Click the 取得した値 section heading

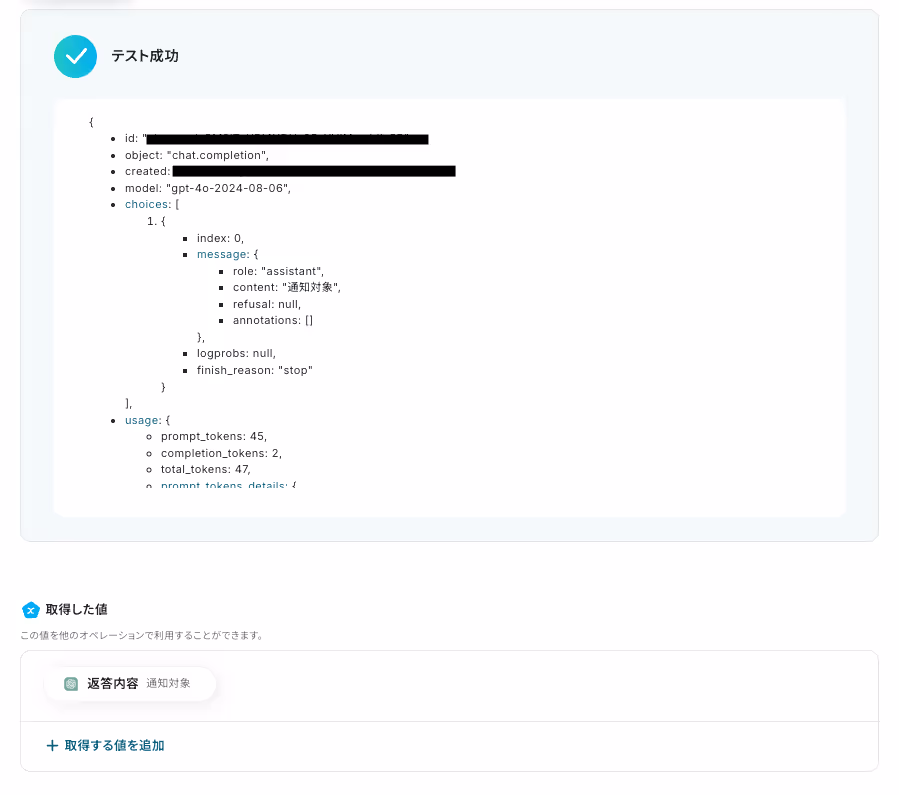coord(76,609)
